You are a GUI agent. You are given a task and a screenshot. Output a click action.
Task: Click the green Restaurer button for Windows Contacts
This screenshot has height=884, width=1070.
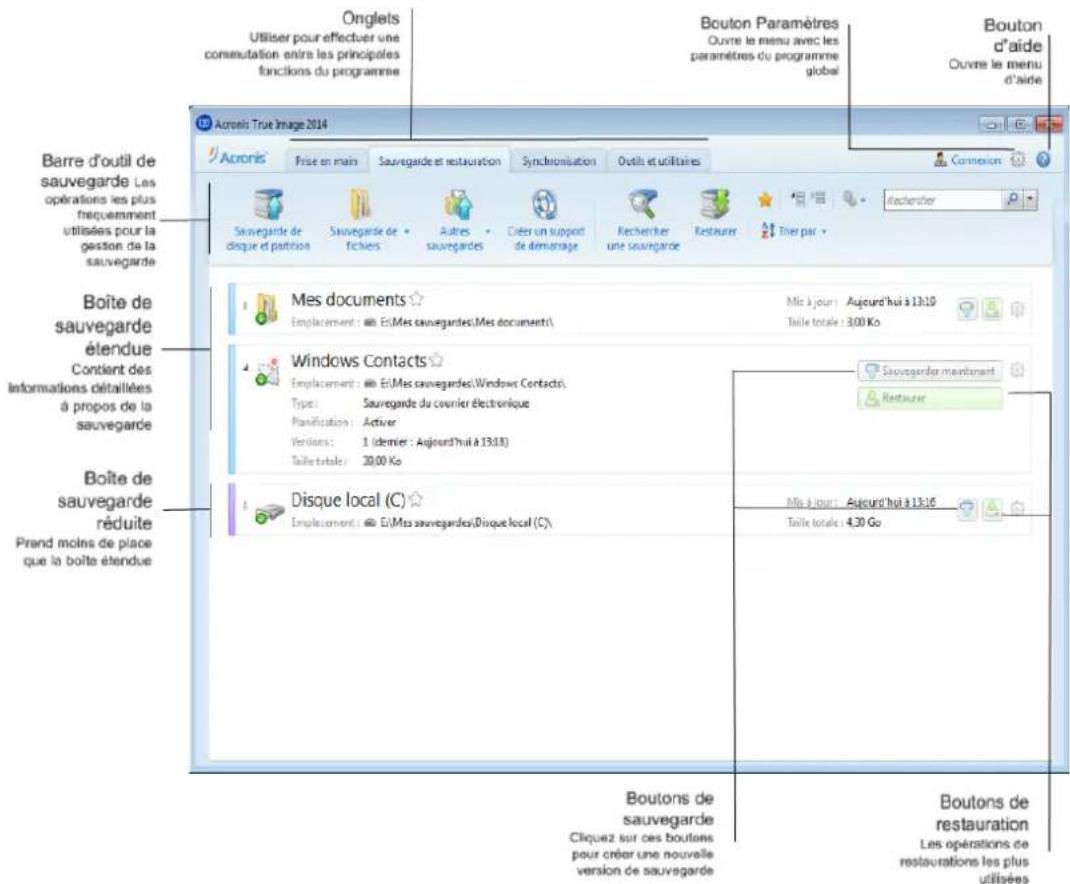pyautogui.click(x=930, y=397)
